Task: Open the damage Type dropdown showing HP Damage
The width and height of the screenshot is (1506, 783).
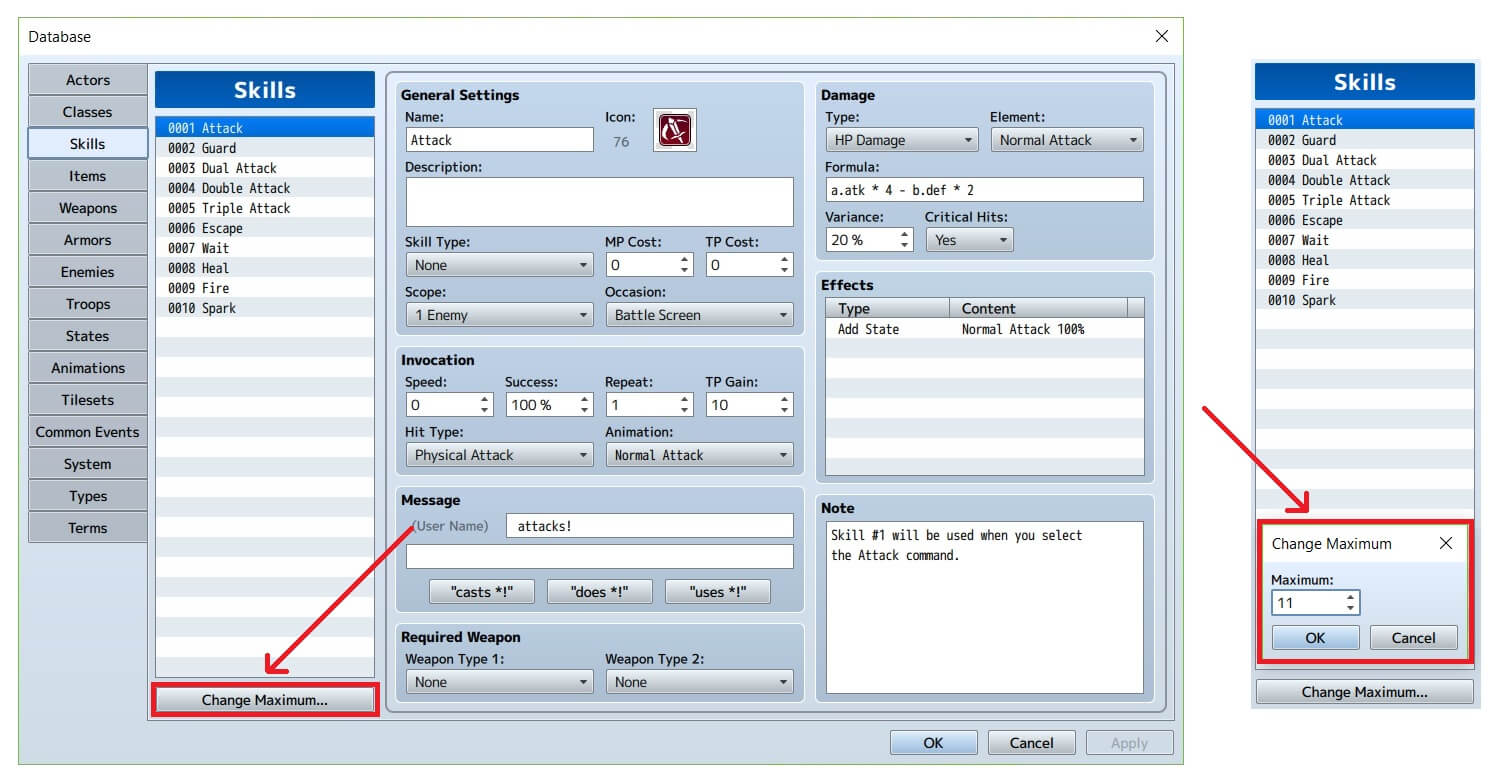Action: 902,140
